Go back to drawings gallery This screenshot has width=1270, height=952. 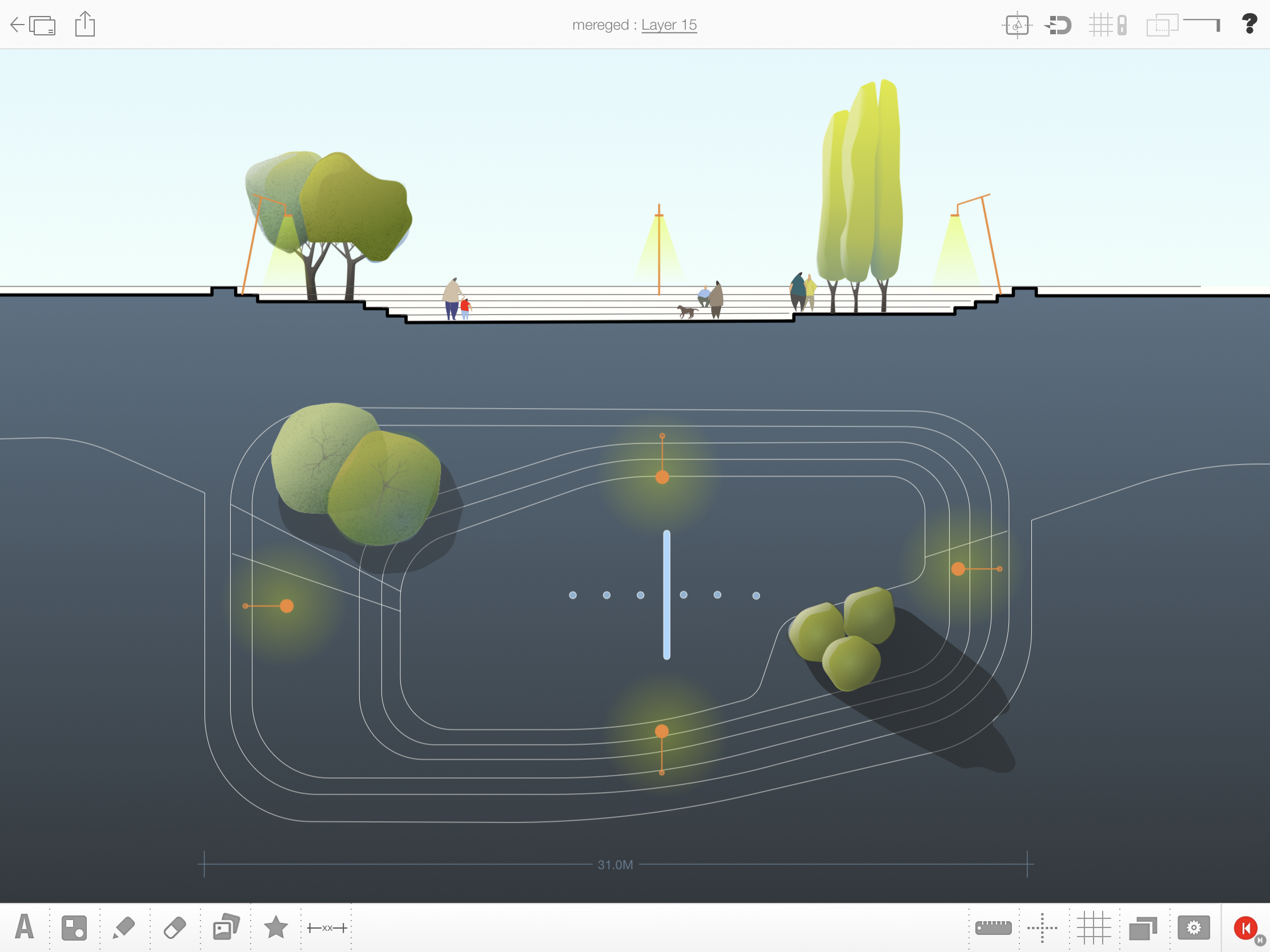click(x=33, y=25)
